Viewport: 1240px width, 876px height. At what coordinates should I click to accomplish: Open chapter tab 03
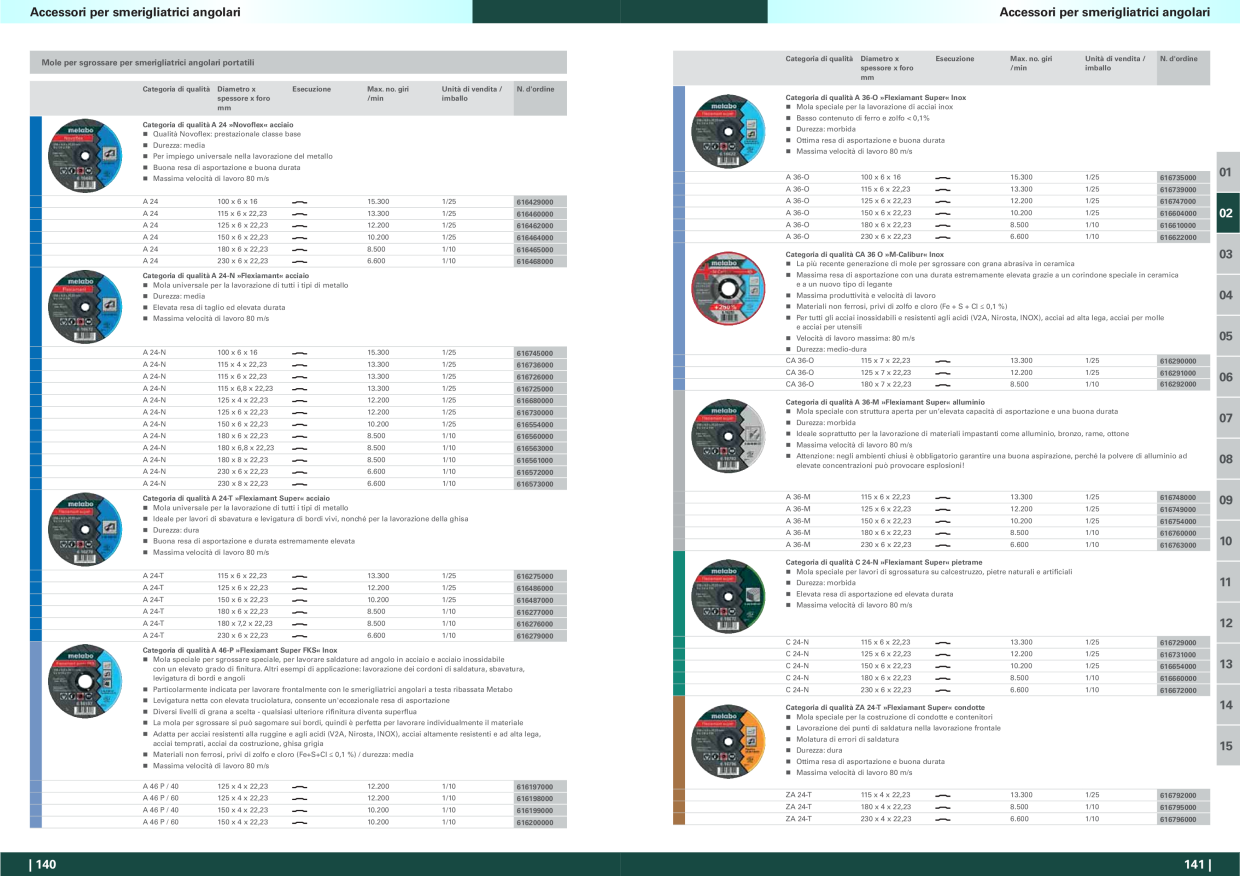pos(1227,255)
